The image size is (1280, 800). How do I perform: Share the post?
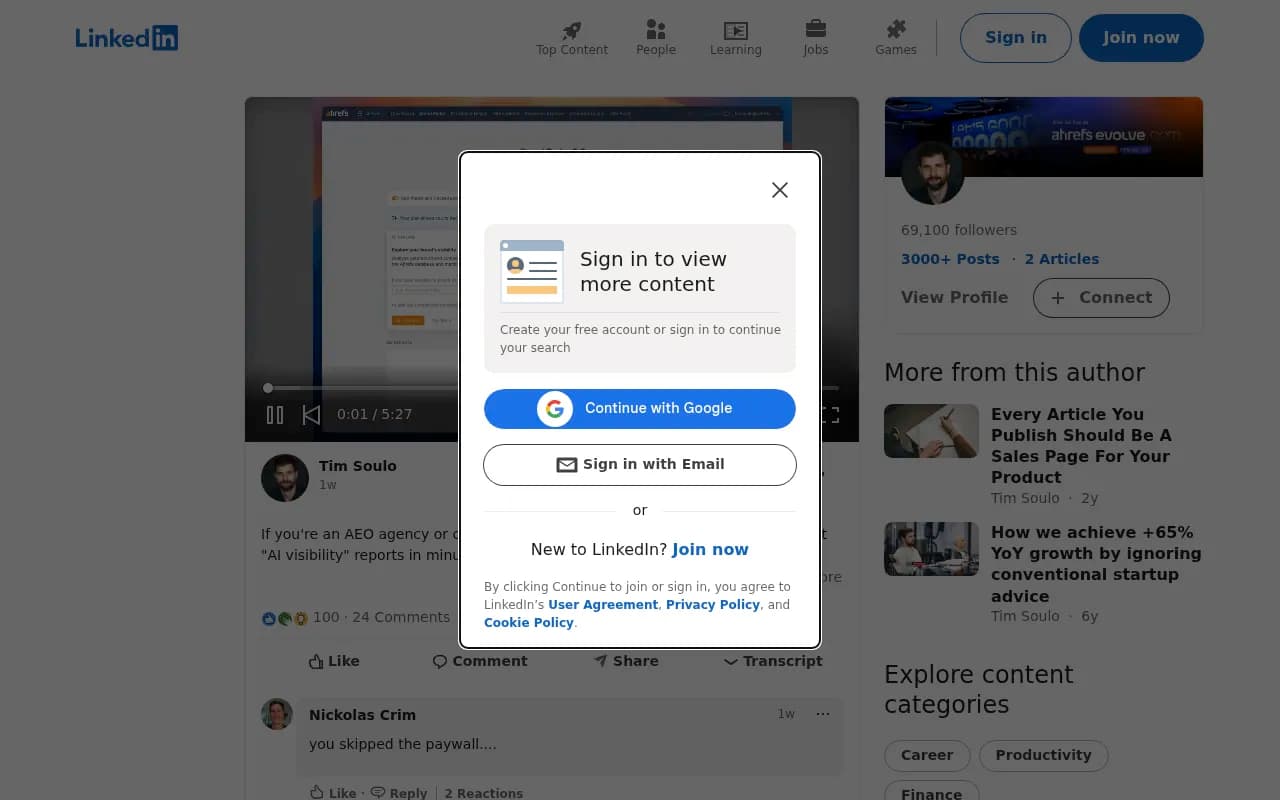pos(626,661)
